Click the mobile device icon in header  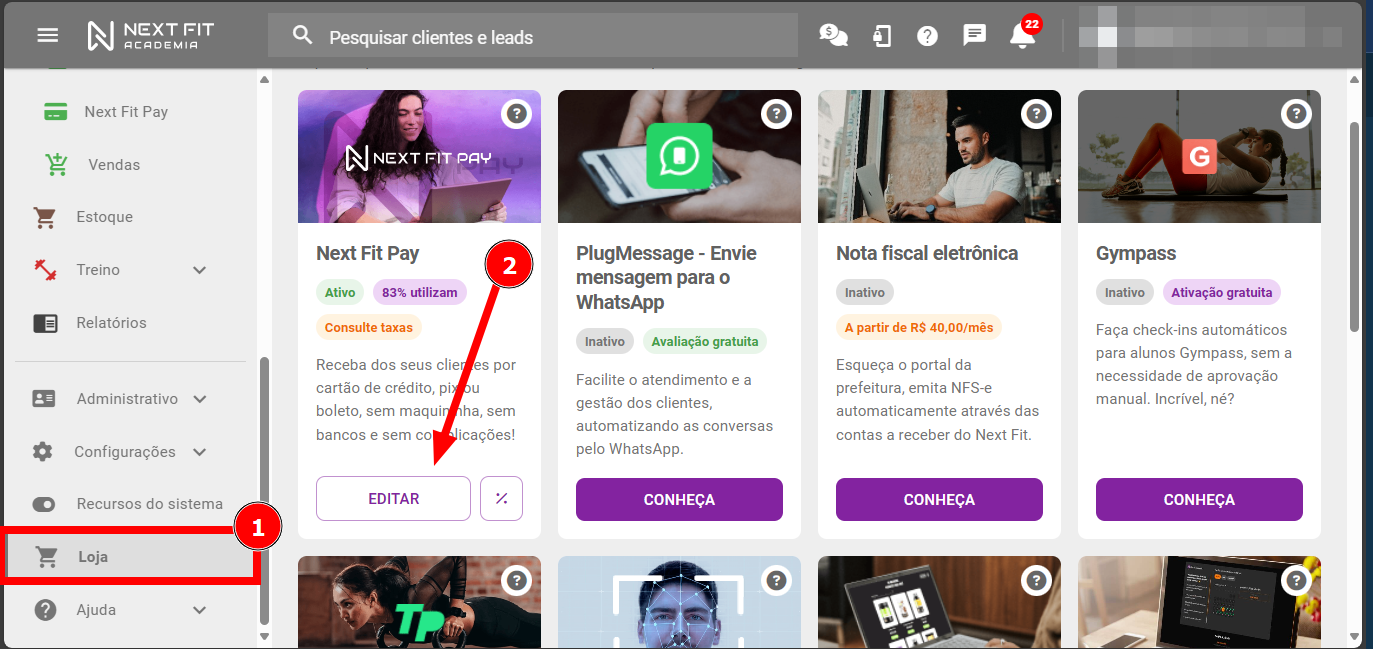(881, 36)
